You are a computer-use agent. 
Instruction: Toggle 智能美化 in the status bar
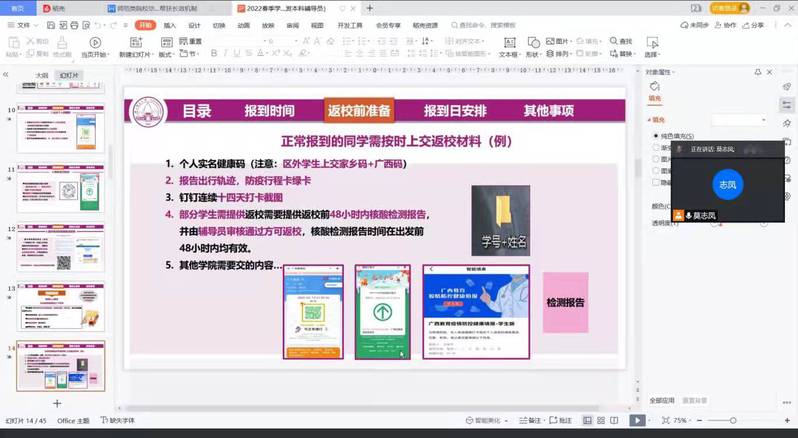coord(487,421)
